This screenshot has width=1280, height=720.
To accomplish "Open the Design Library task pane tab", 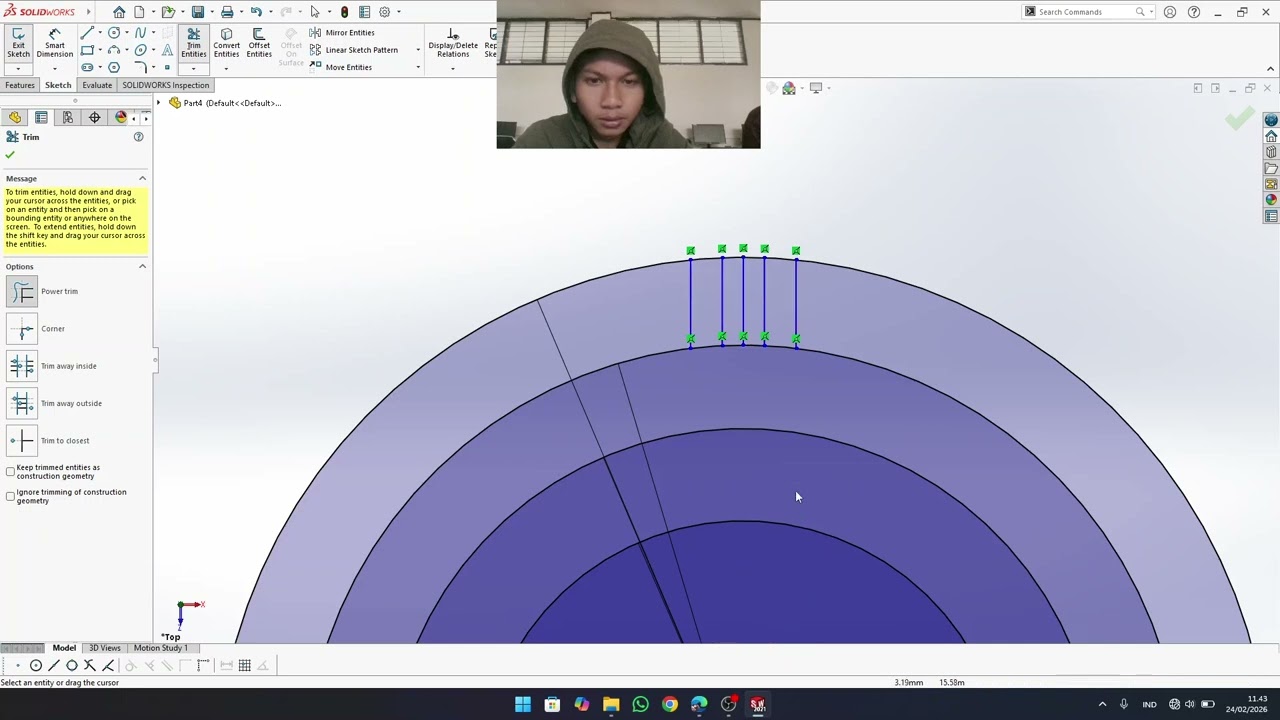I will (1271, 152).
